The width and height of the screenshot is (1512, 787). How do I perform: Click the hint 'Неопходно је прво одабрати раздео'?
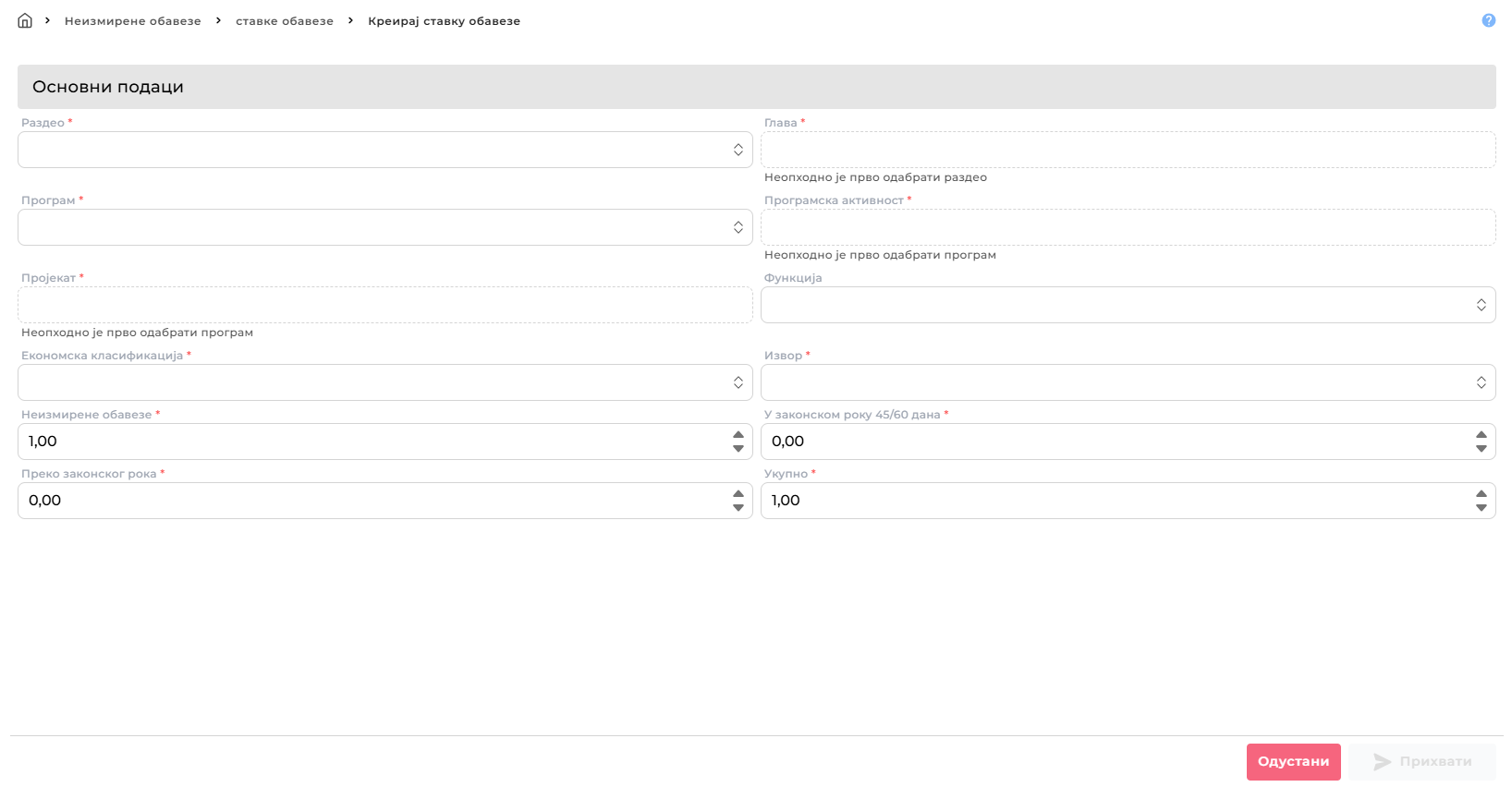[875, 177]
